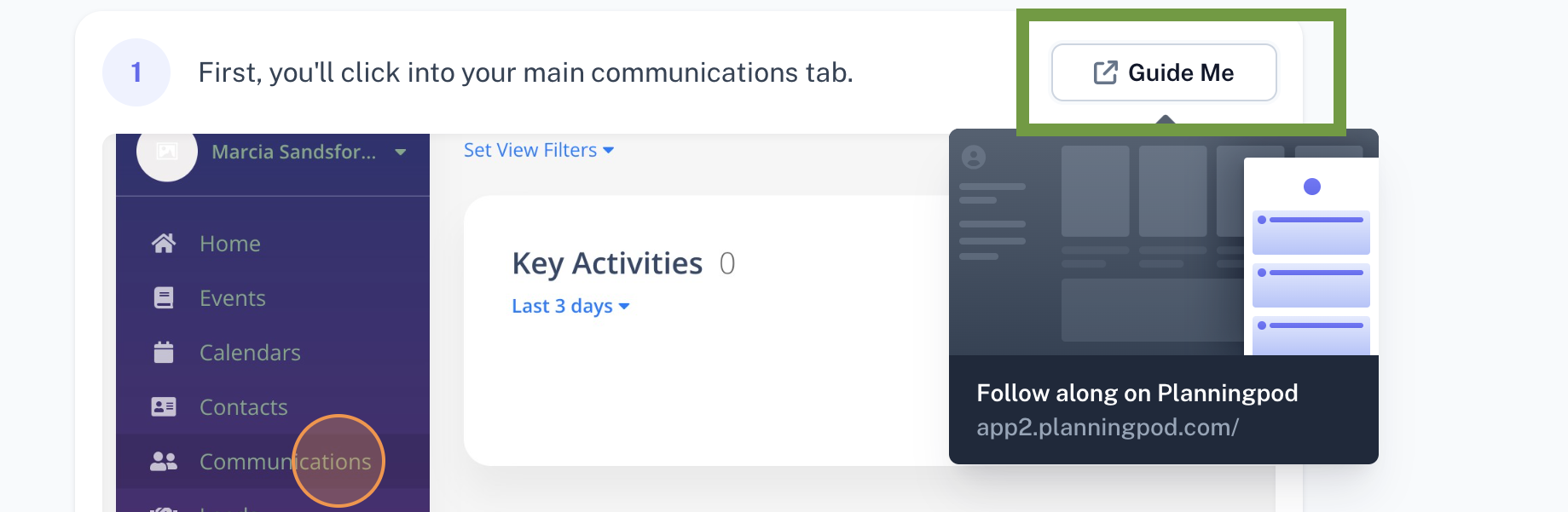
Task: Click the Home house icon
Action: click(x=164, y=244)
